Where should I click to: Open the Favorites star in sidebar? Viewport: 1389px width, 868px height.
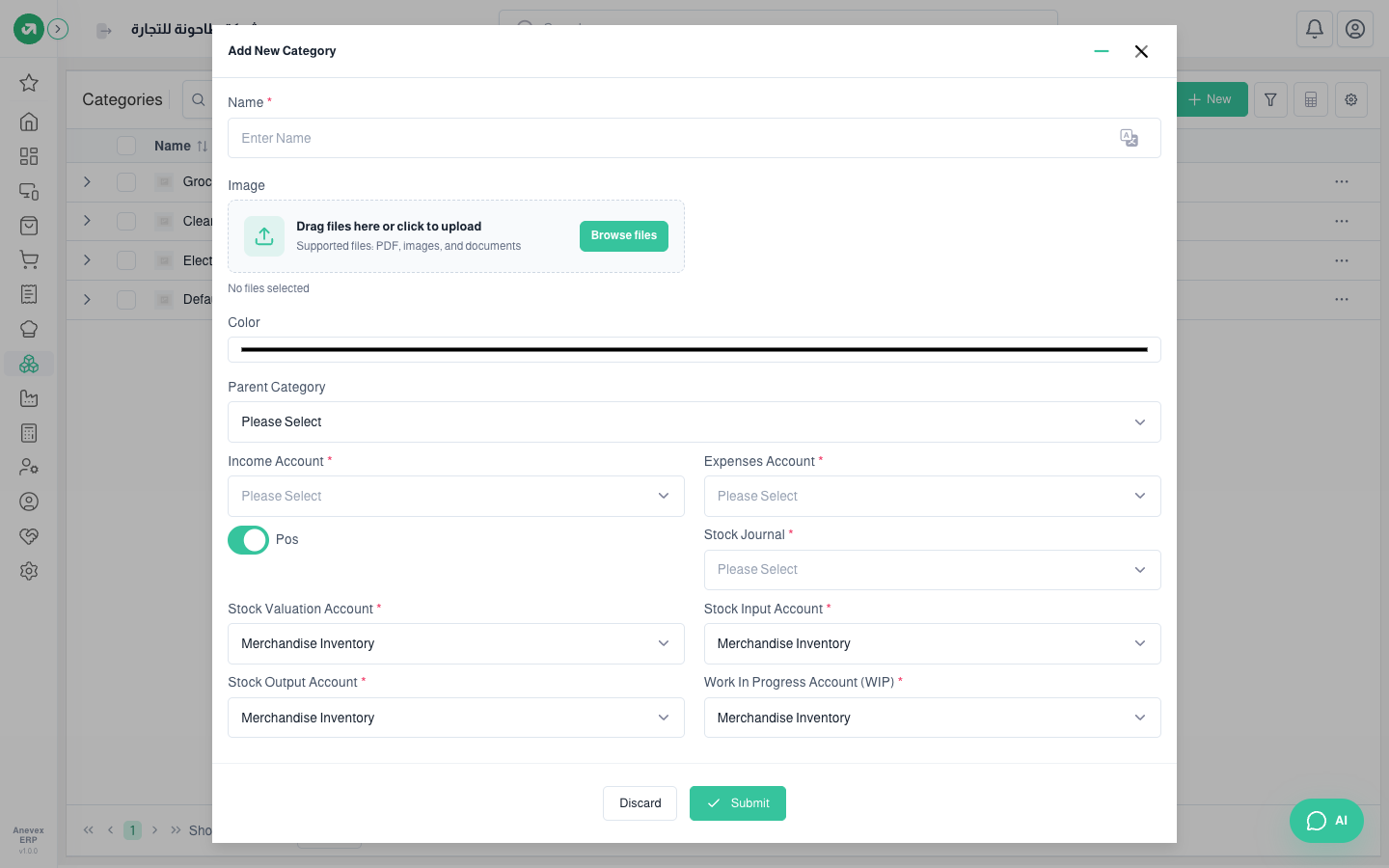29,83
